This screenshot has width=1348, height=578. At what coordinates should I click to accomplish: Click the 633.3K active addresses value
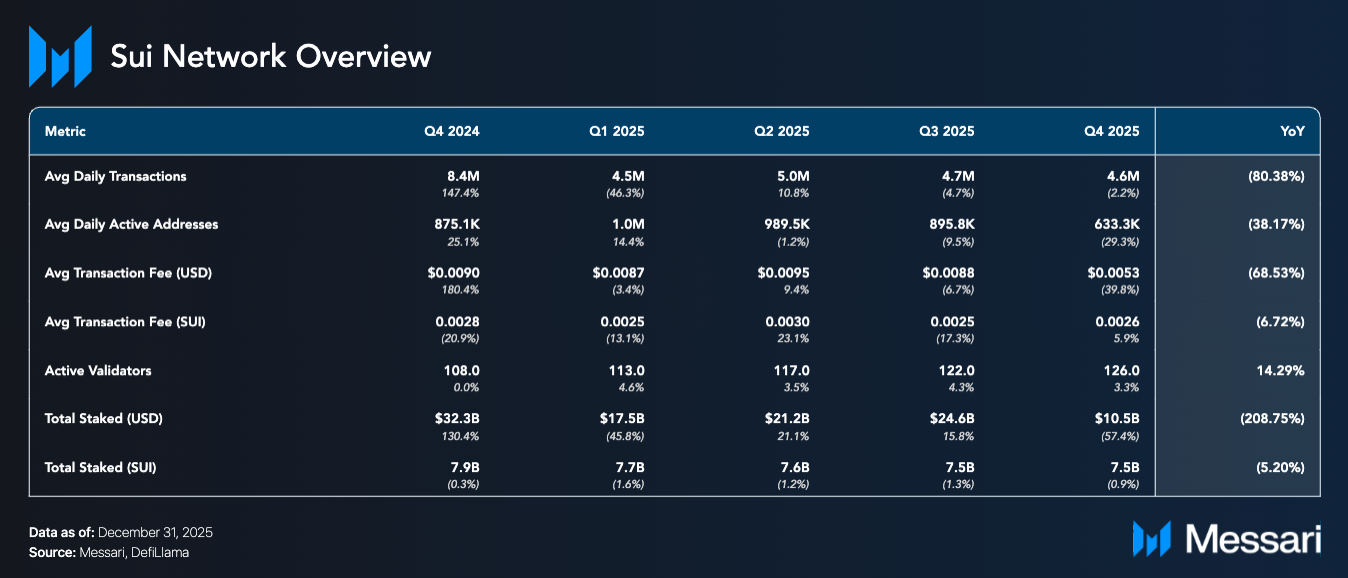tap(1115, 224)
